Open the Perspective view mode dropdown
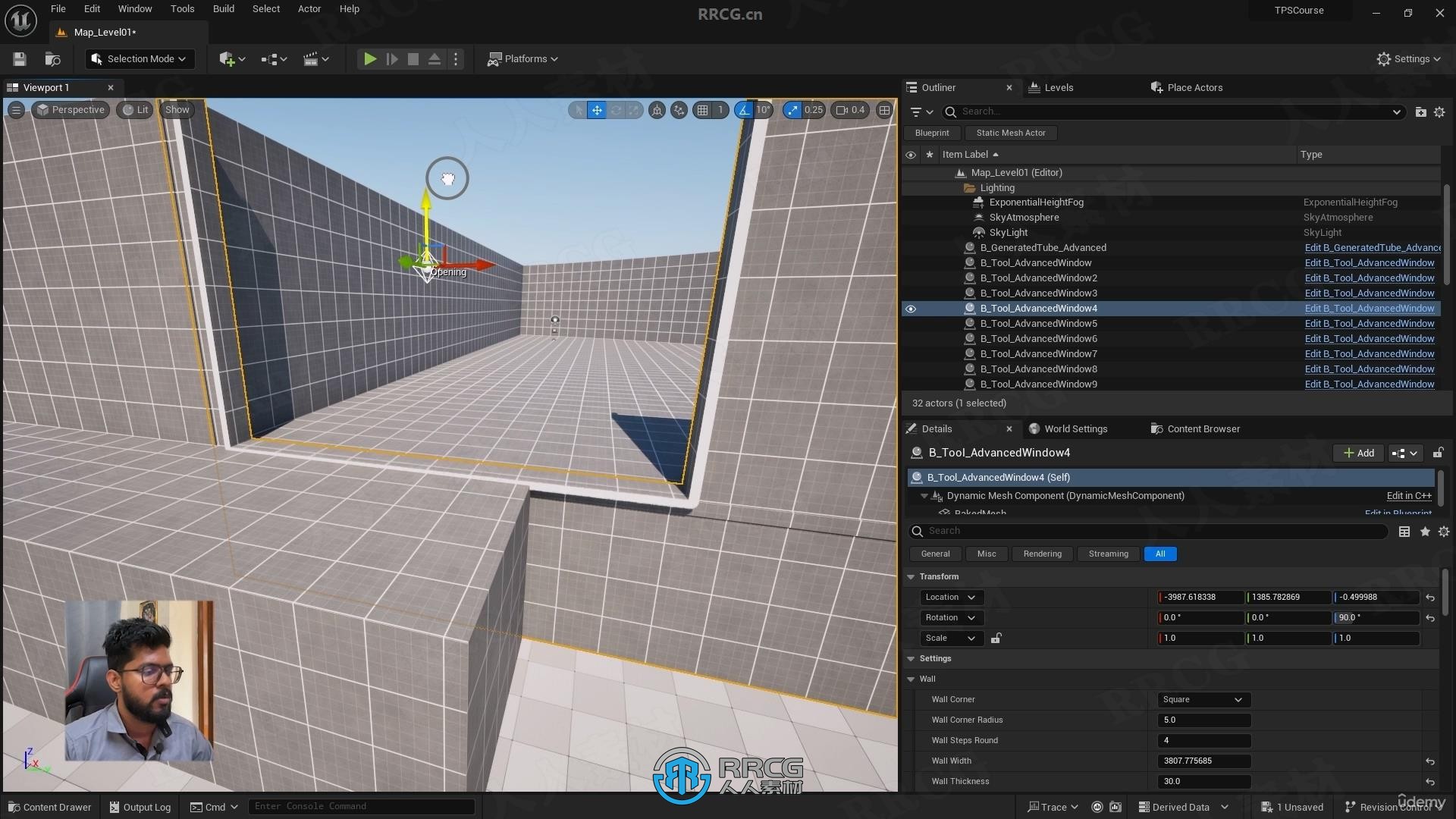1456x819 pixels. coord(71,110)
